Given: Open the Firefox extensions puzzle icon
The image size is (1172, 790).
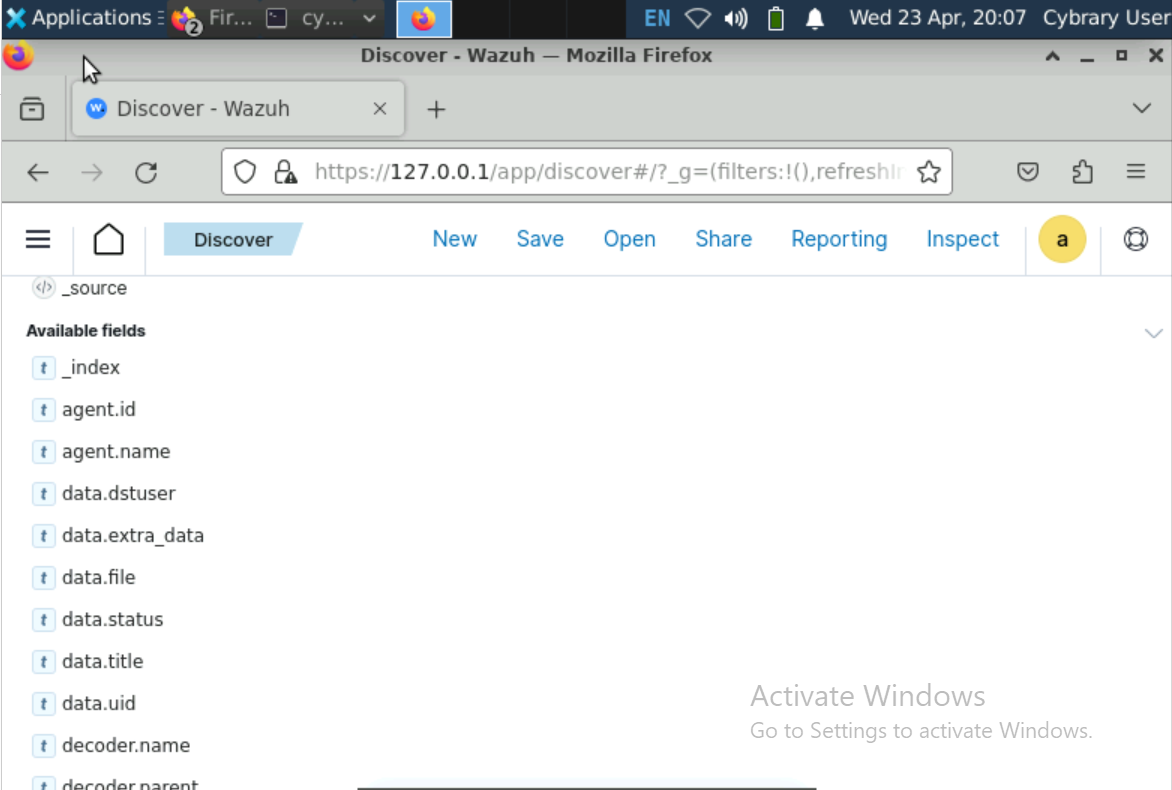Looking at the screenshot, I should [1082, 173].
